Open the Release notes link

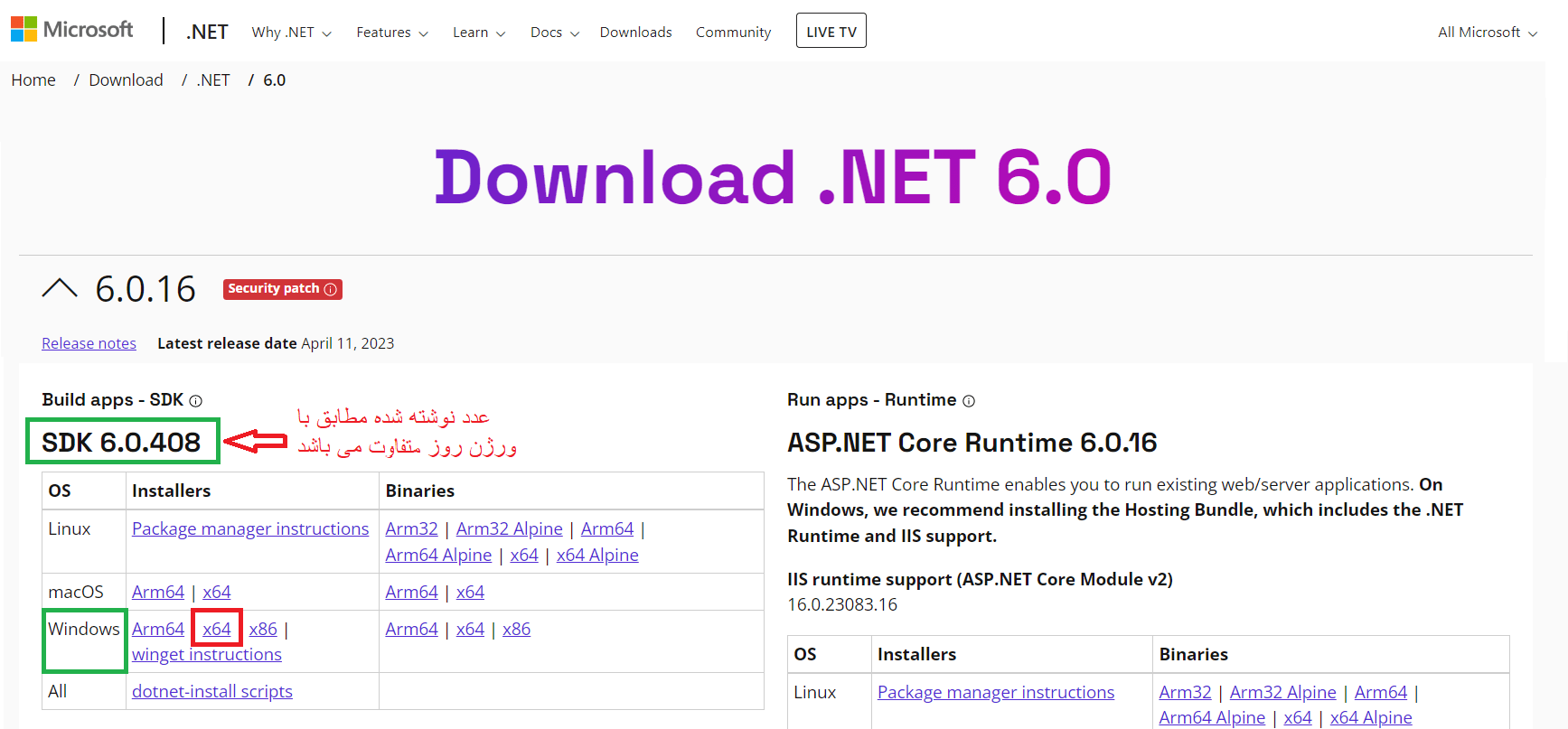(89, 343)
